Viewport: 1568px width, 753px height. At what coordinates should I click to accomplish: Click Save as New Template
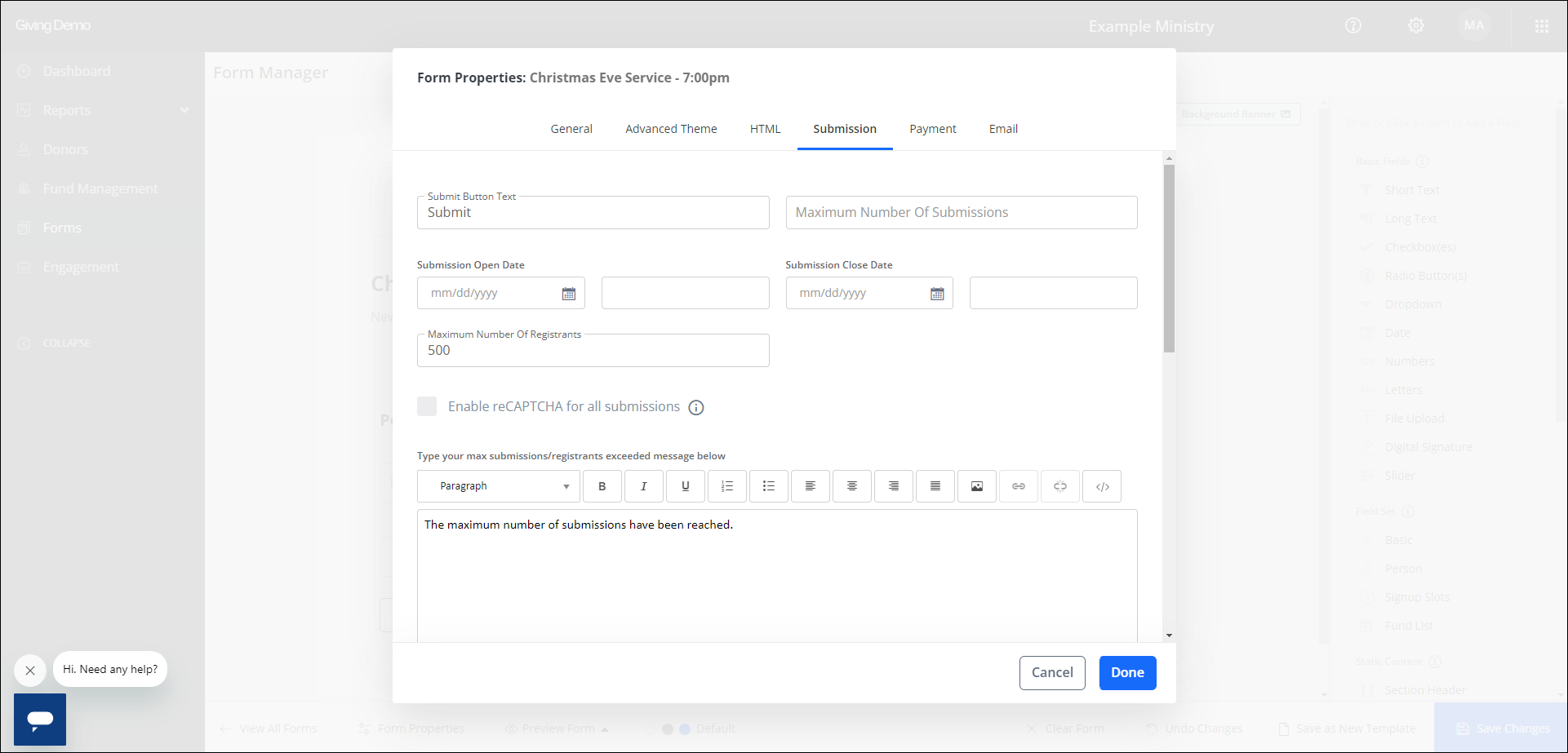click(1347, 729)
